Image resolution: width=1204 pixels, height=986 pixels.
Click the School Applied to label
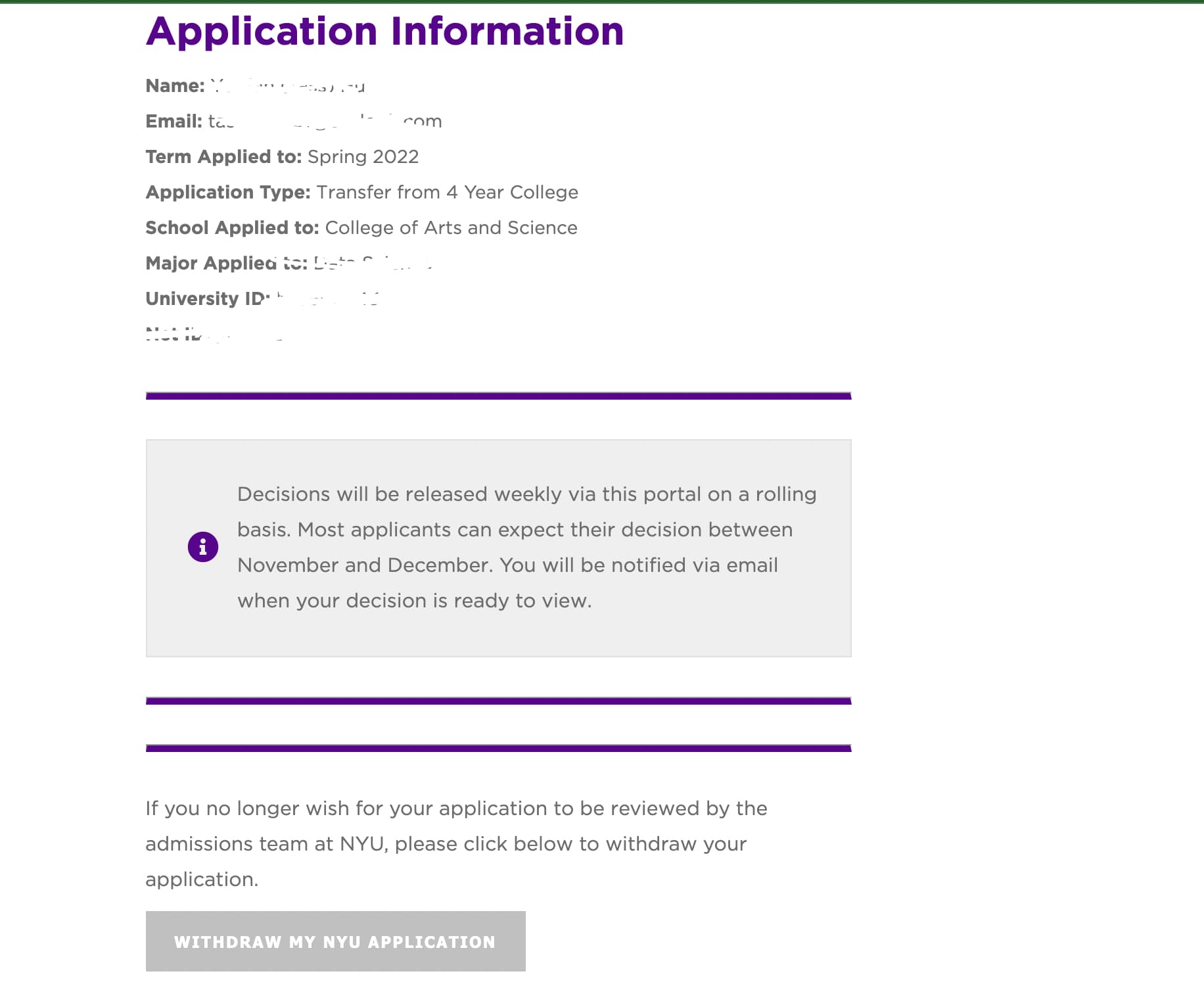tap(232, 228)
